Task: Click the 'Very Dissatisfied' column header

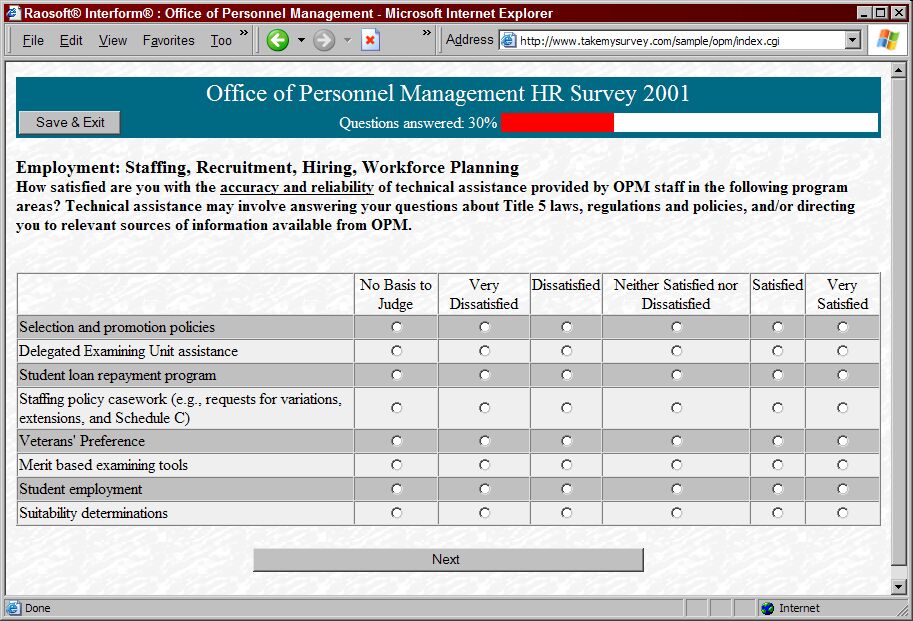Action: click(484, 294)
